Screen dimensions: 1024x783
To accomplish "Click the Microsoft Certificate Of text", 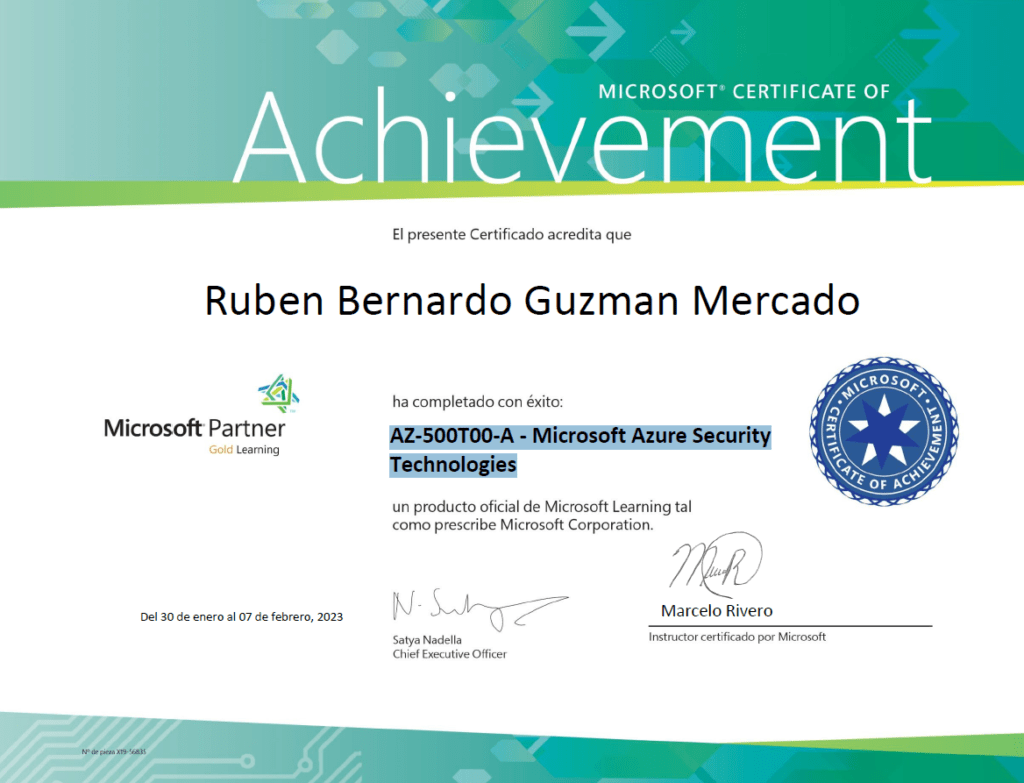I will click(x=744, y=91).
